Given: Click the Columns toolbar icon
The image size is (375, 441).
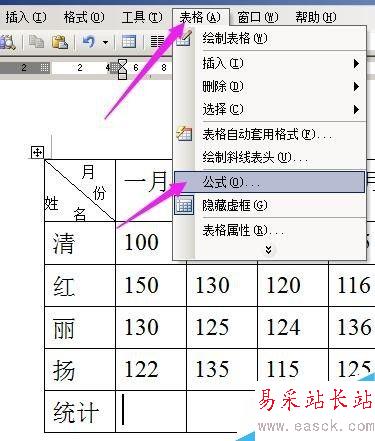Looking at the screenshot, I should tap(157, 42).
